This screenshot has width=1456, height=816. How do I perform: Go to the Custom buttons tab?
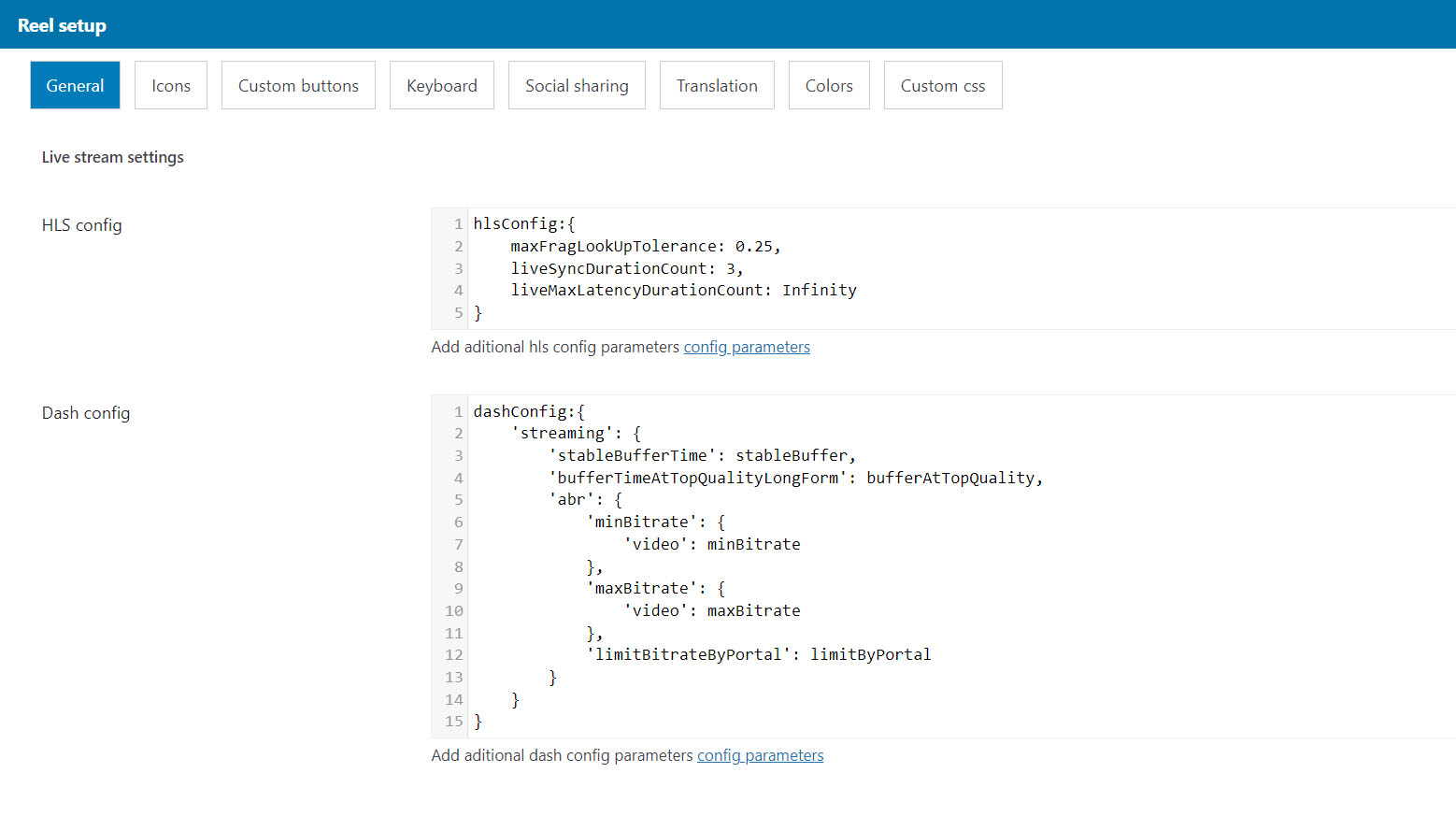[298, 85]
